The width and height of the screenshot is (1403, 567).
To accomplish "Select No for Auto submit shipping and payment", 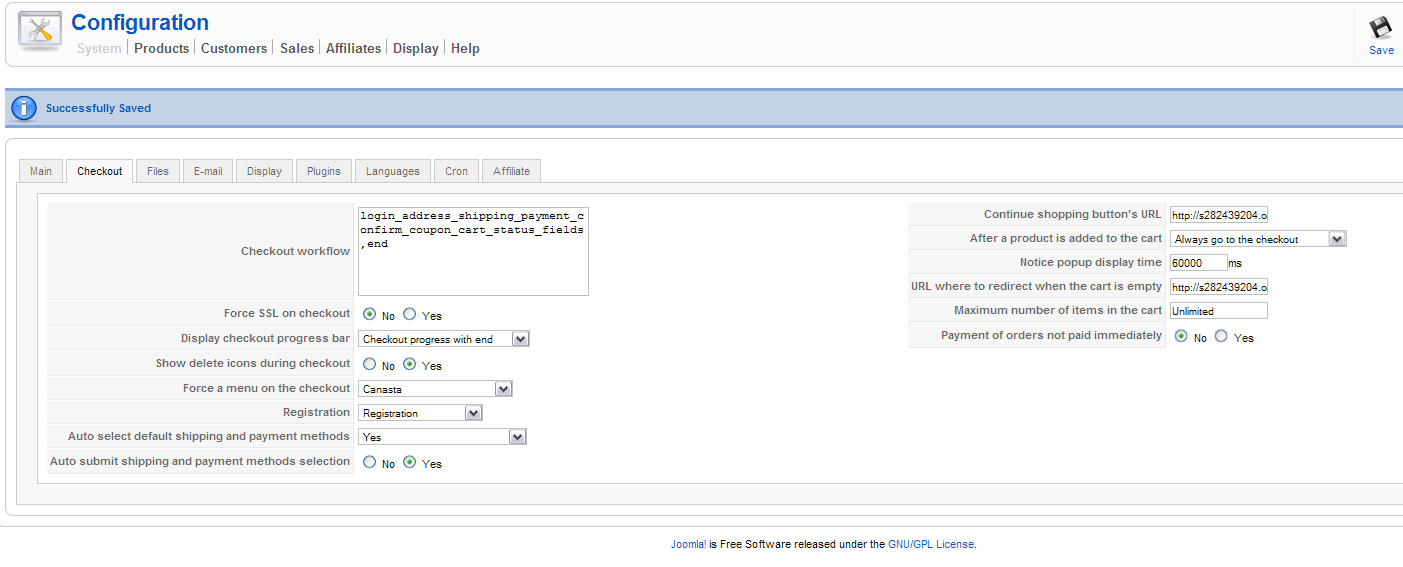I will [x=370, y=462].
